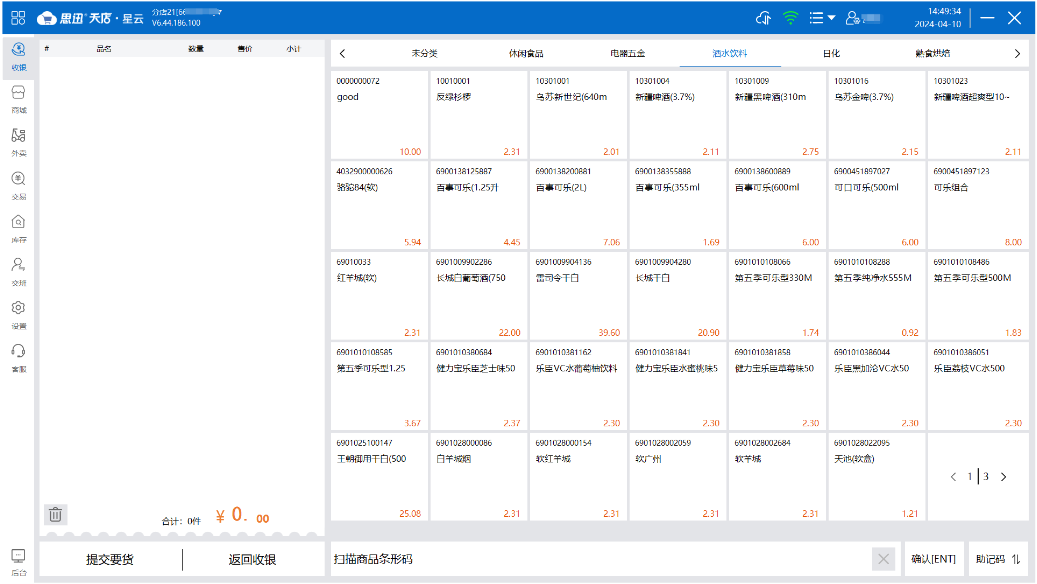Open the 商城 mall sidebar icon
1037x584 pixels.
pyautogui.click(x=19, y=99)
